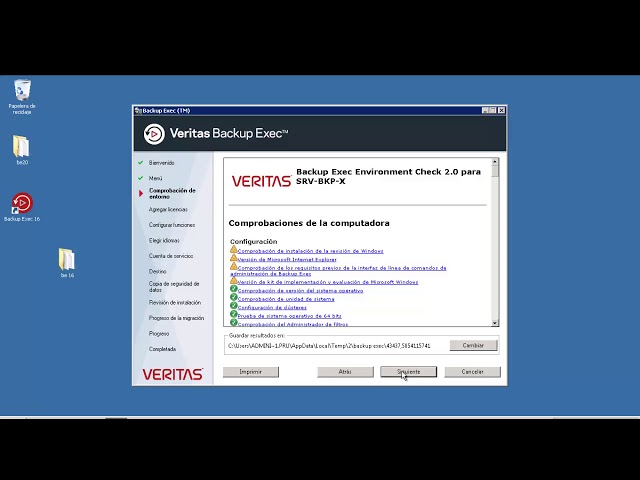Click green check icon beside 64 bits system test
Image resolution: width=640 pixels, height=480 pixels.
[233, 314]
